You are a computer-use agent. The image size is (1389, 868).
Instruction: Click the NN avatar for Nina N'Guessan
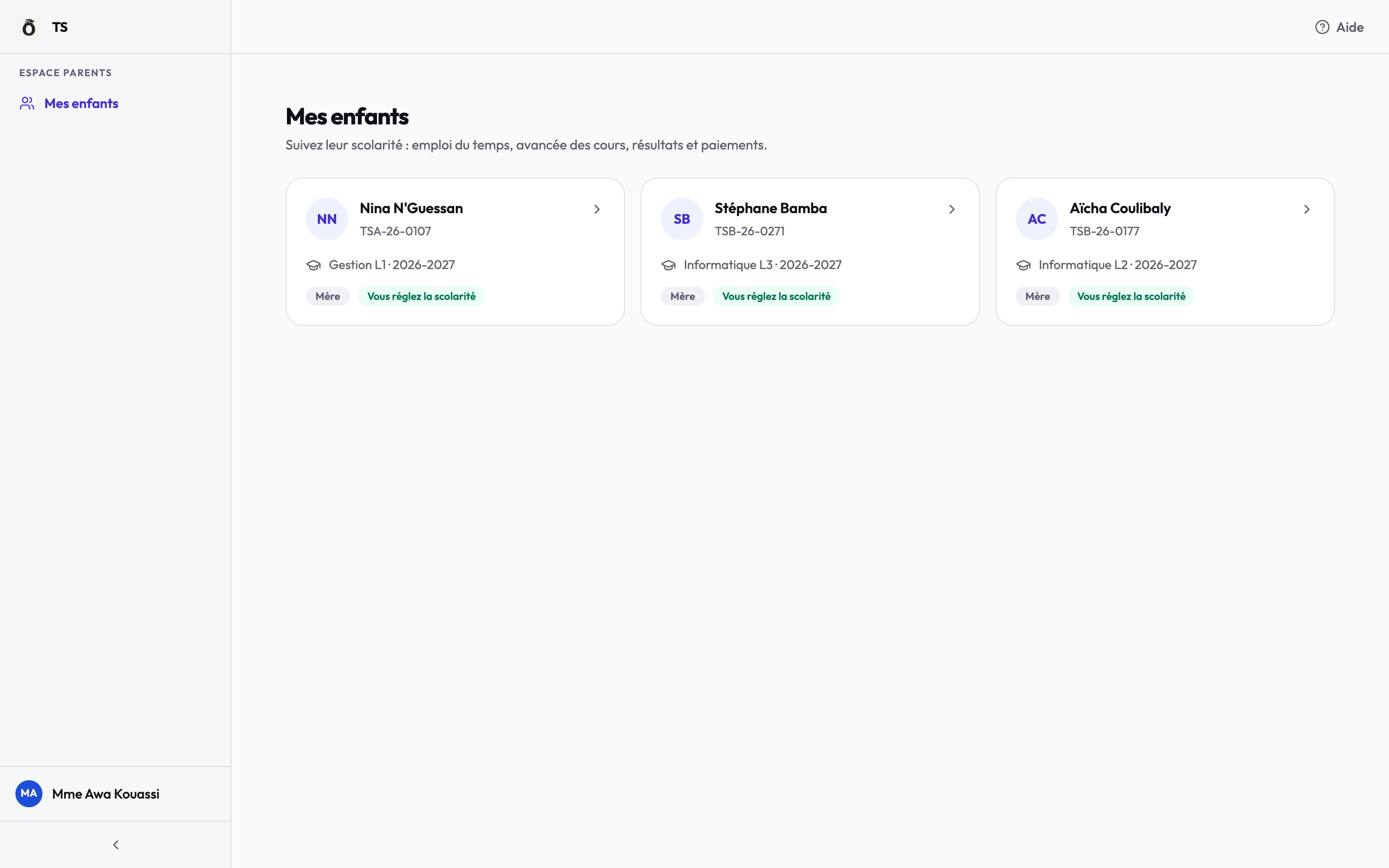327,219
